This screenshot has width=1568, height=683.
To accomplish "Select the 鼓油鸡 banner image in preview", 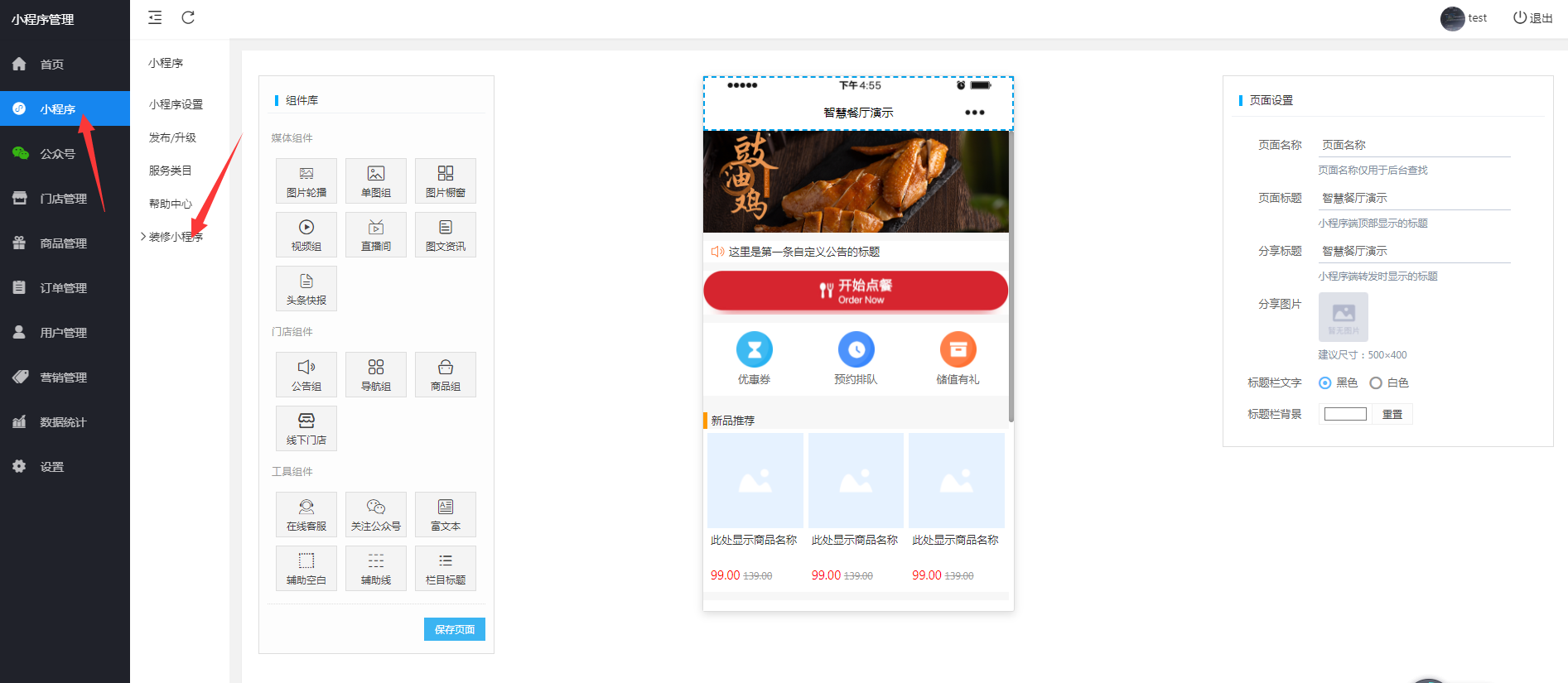I will pos(856,181).
